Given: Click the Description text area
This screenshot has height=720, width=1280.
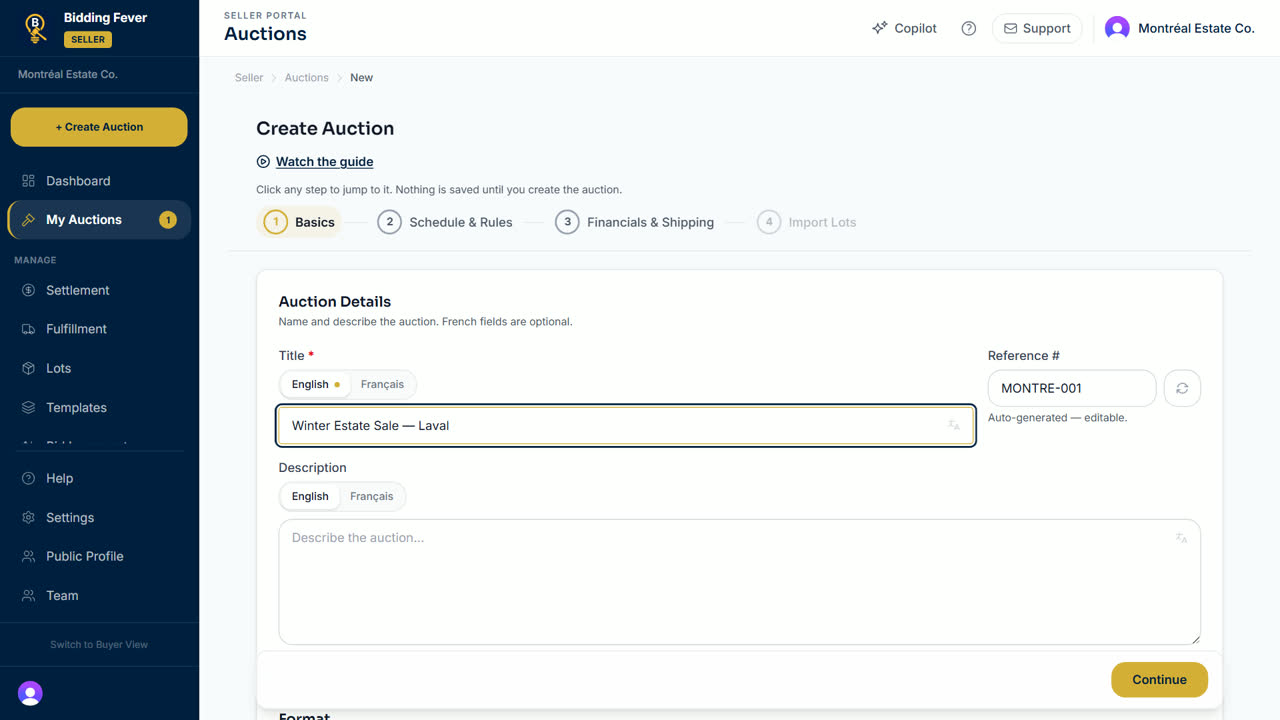Looking at the screenshot, I should click(x=739, y=582).
